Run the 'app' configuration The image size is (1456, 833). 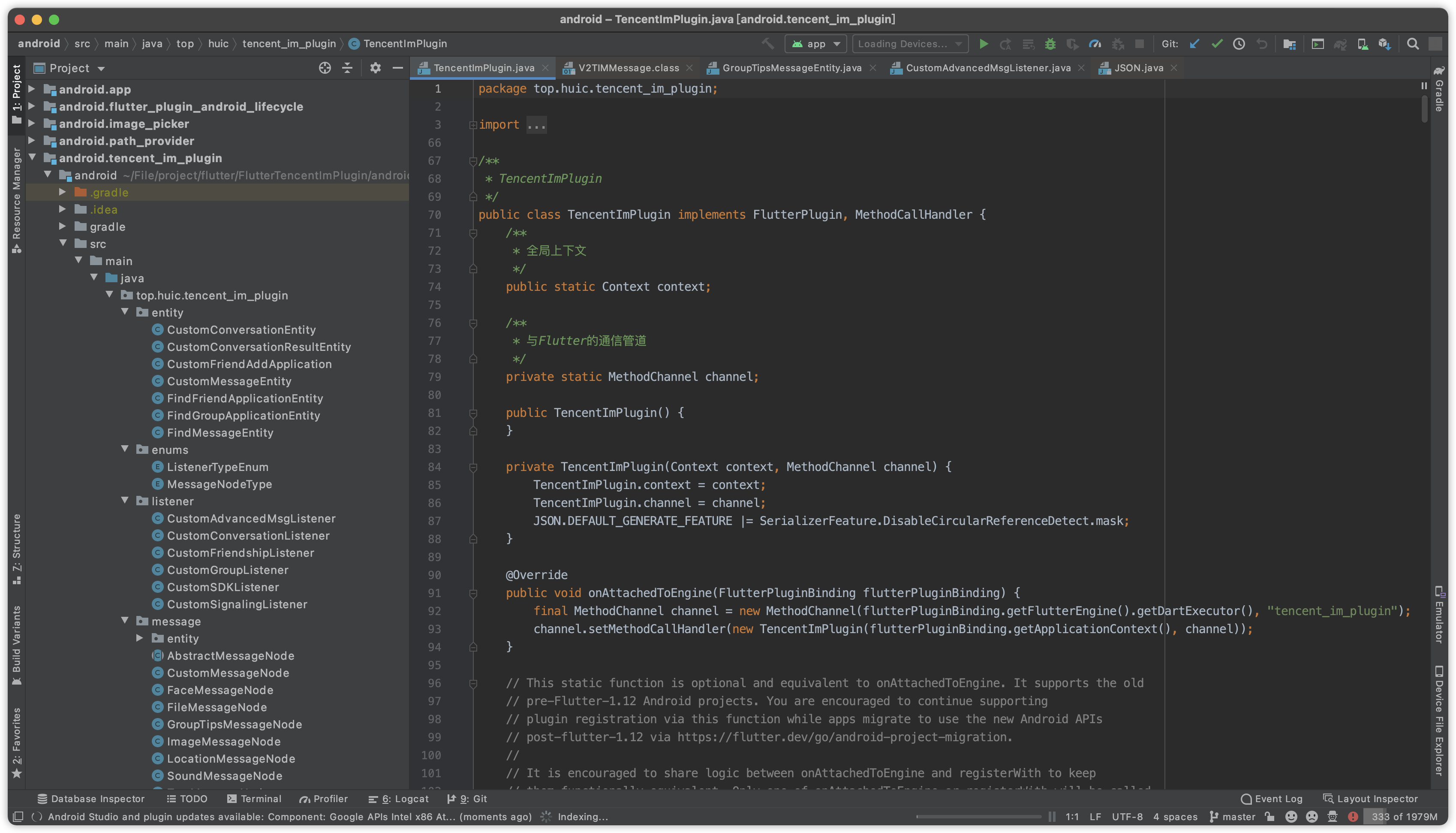(984, 43)
